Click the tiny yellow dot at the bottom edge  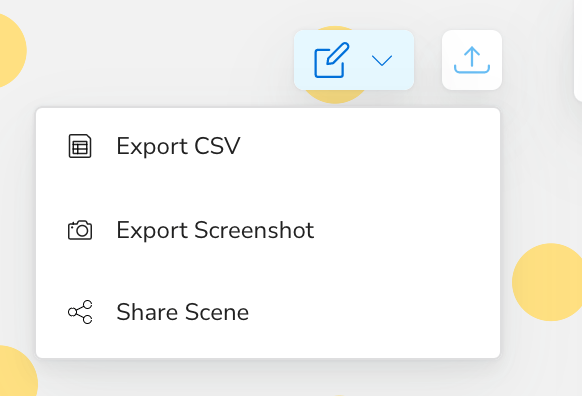[339, 395]
